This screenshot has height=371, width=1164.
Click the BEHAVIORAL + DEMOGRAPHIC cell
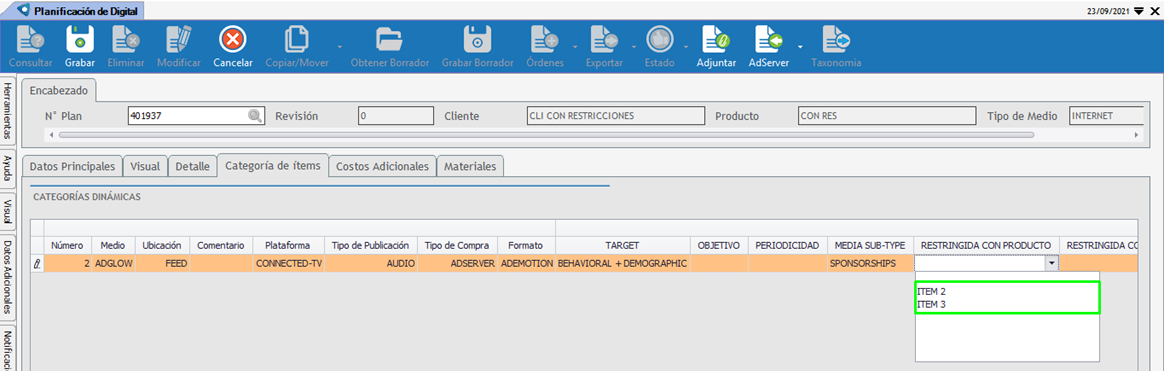[622, 263]
